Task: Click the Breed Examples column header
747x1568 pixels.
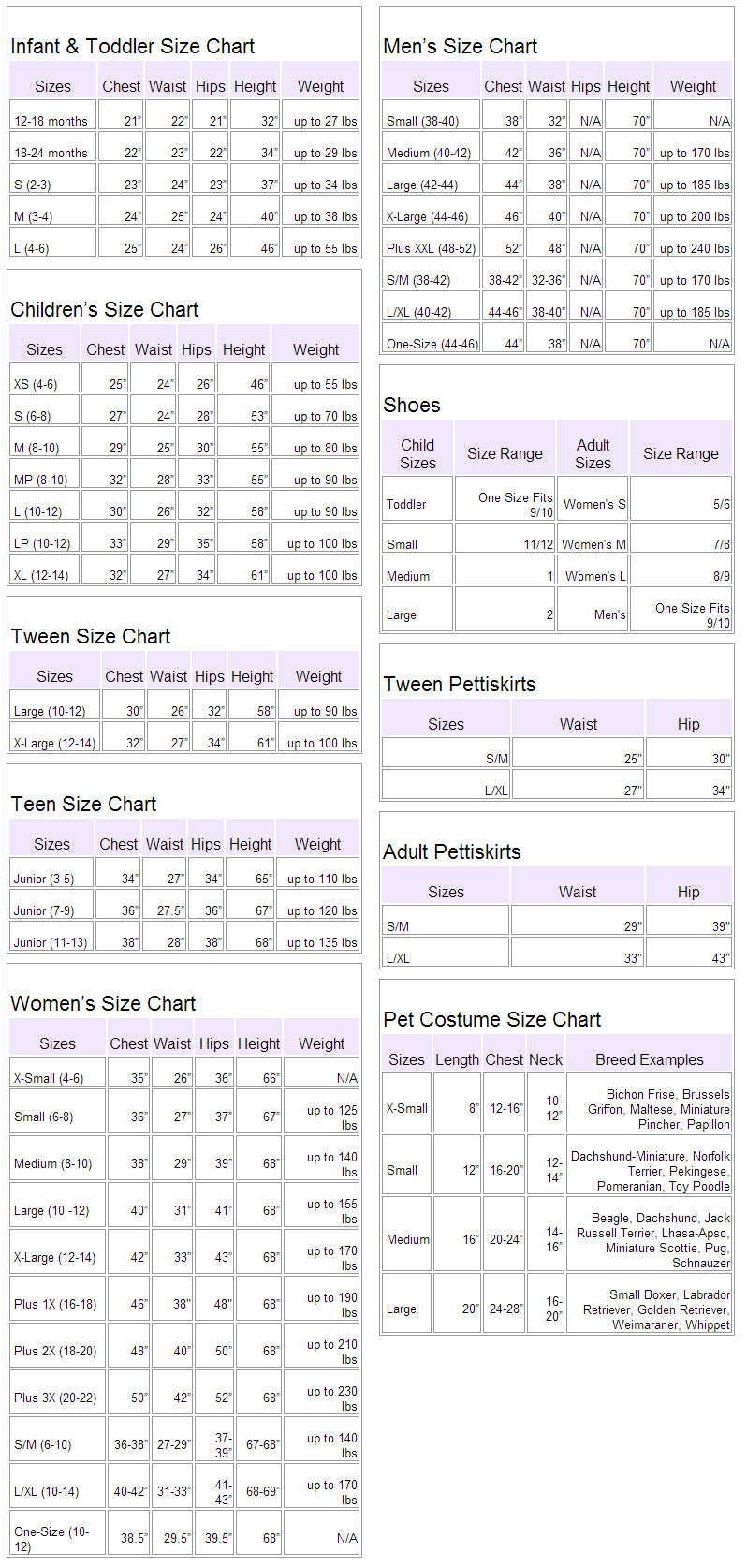Action: (649, 1059)
